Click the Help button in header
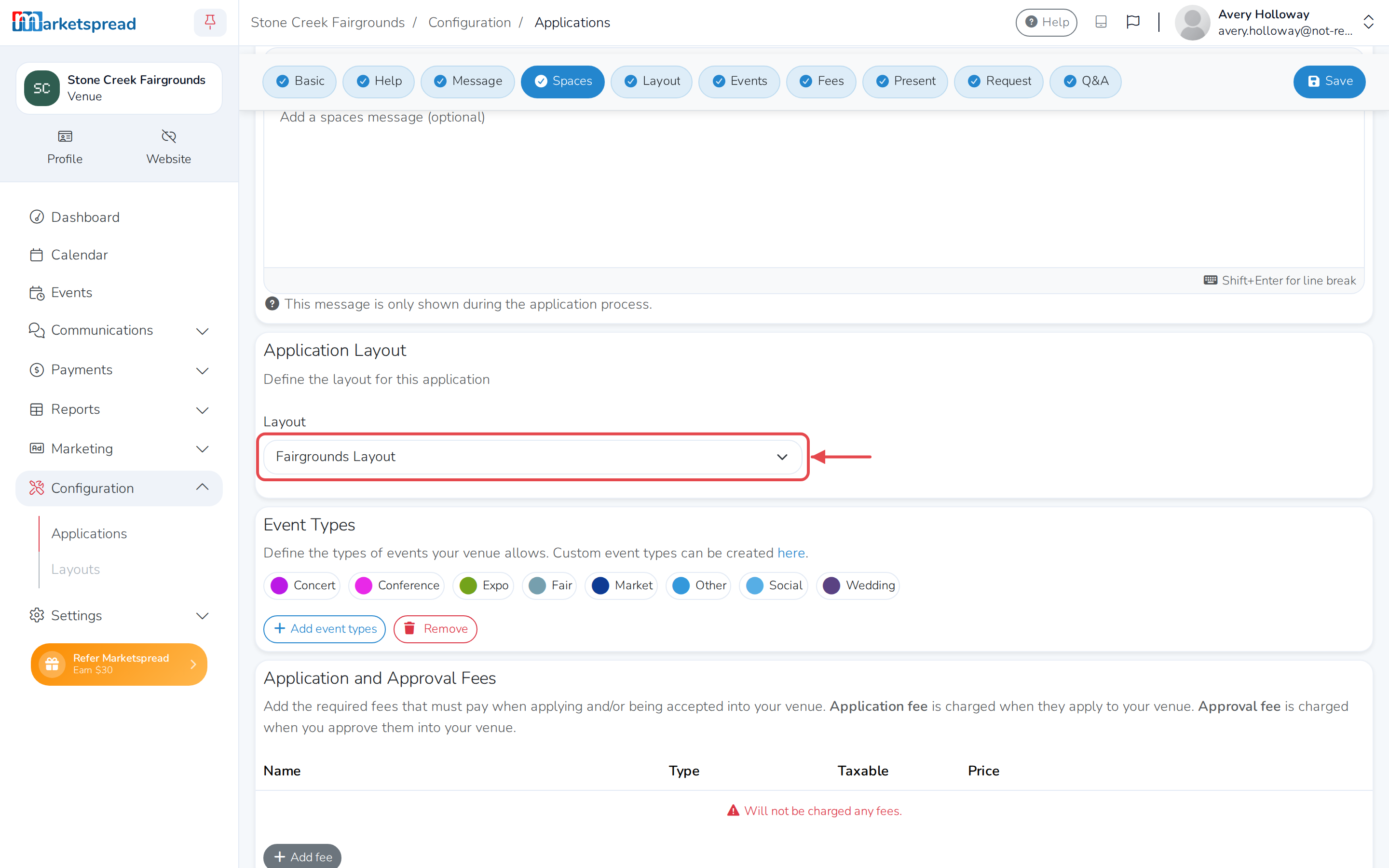 pos(1047,22)
